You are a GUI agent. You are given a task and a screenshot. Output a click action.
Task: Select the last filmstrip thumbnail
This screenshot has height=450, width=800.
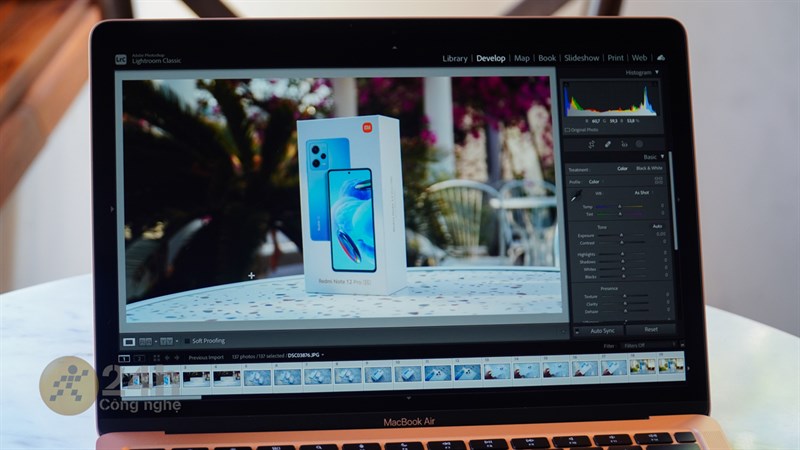click(670, 366)
